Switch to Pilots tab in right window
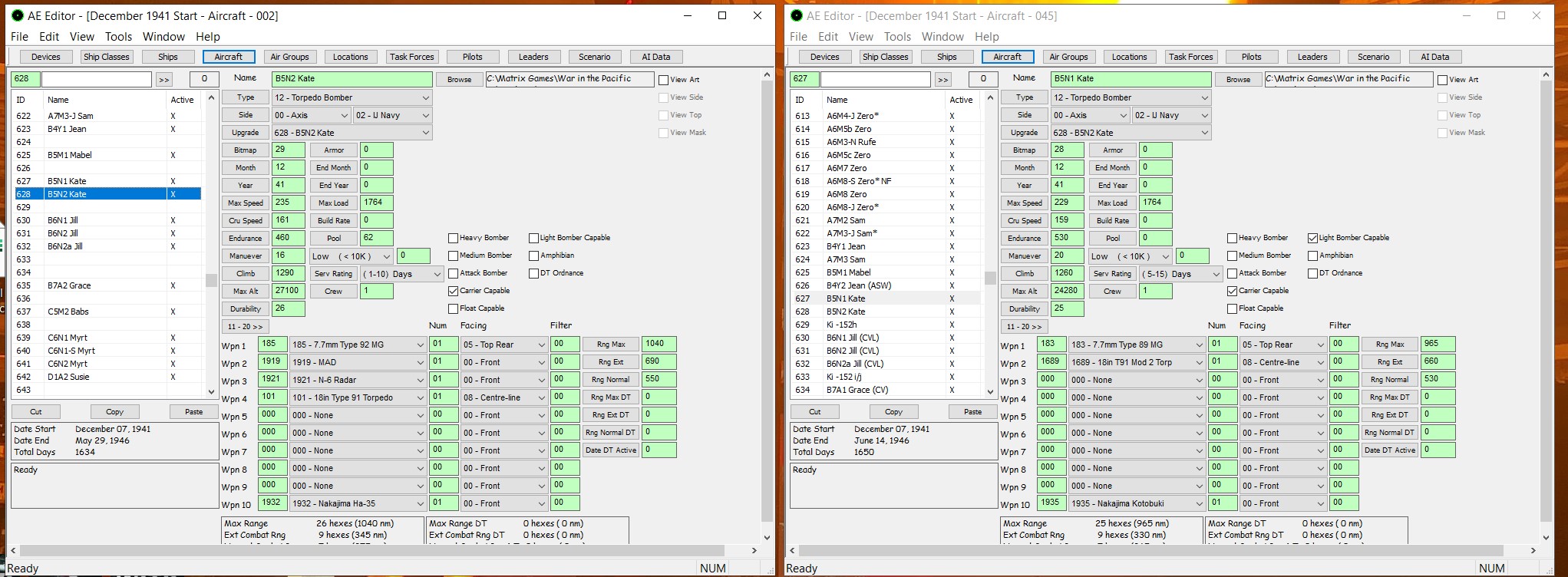This screenshot has height=577, width=1568. tap(1252, 57)
